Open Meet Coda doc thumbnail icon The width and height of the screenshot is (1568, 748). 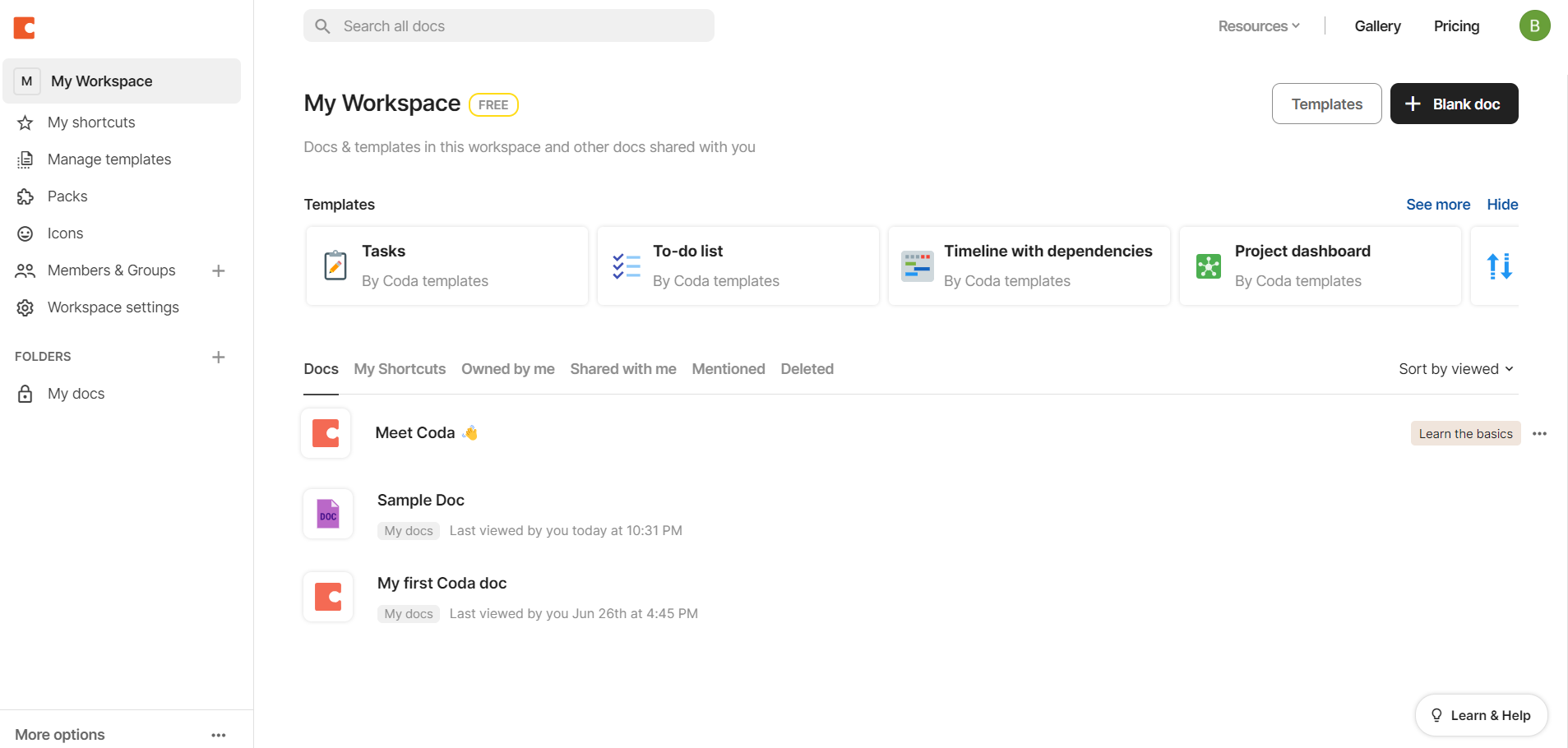coord(326,433)
